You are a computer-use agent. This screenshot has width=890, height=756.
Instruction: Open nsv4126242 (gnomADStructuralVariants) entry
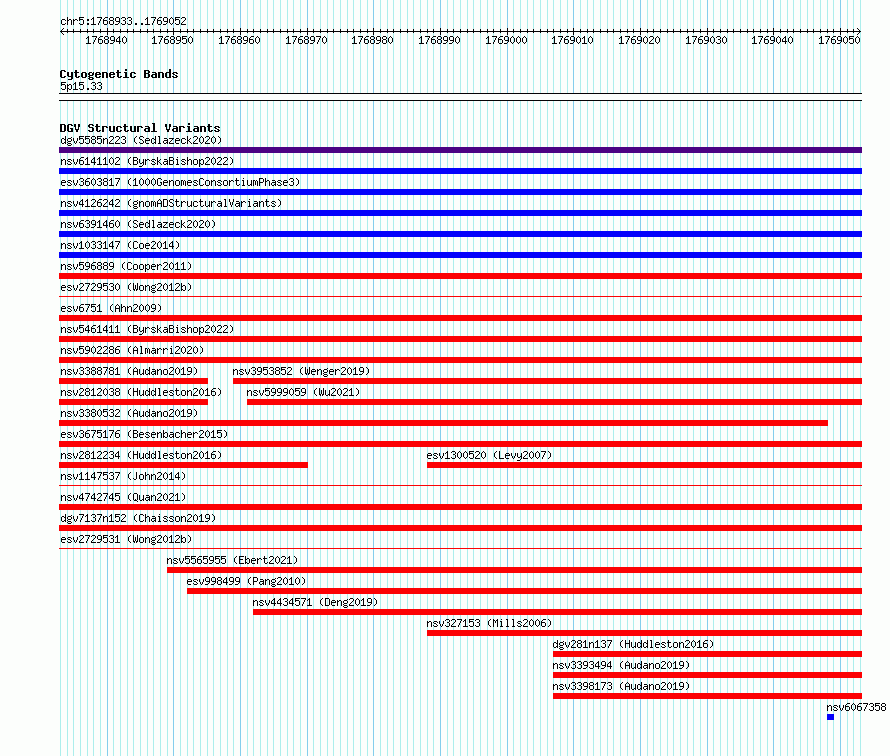(x=171, y=203)
